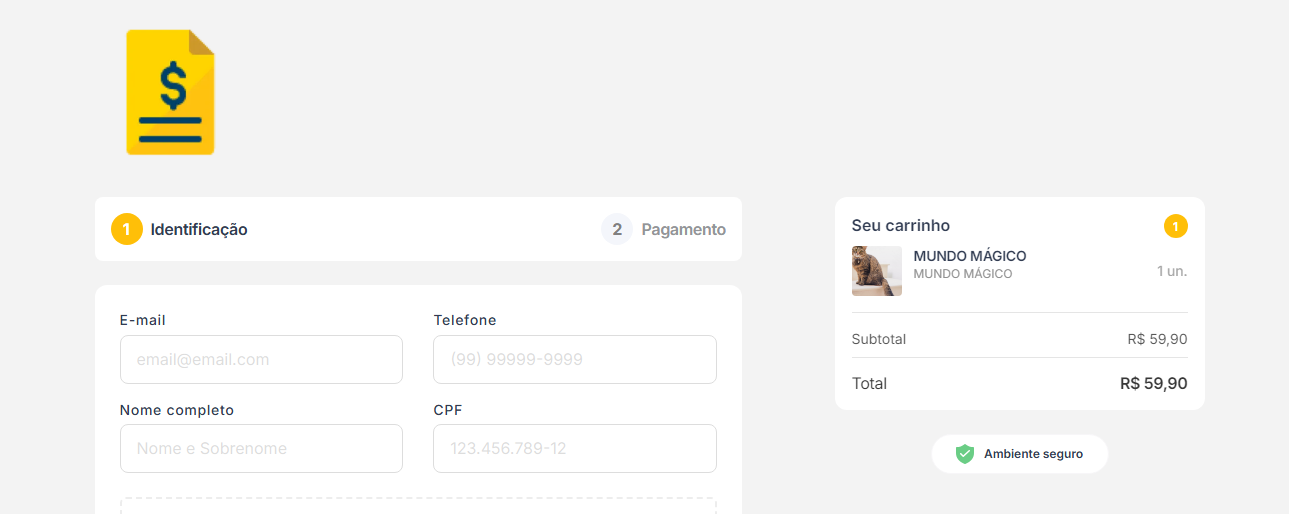Select the Identificação step tab
This screenshot has width=1289, height=514.
(x=199, y=229)
